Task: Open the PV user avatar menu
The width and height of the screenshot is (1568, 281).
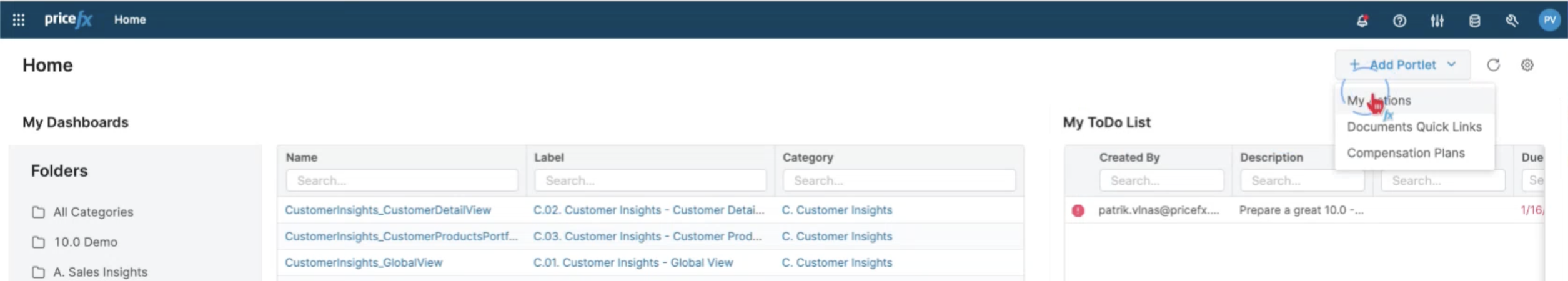Action: pyautogui.click(x=1549, y=20)
